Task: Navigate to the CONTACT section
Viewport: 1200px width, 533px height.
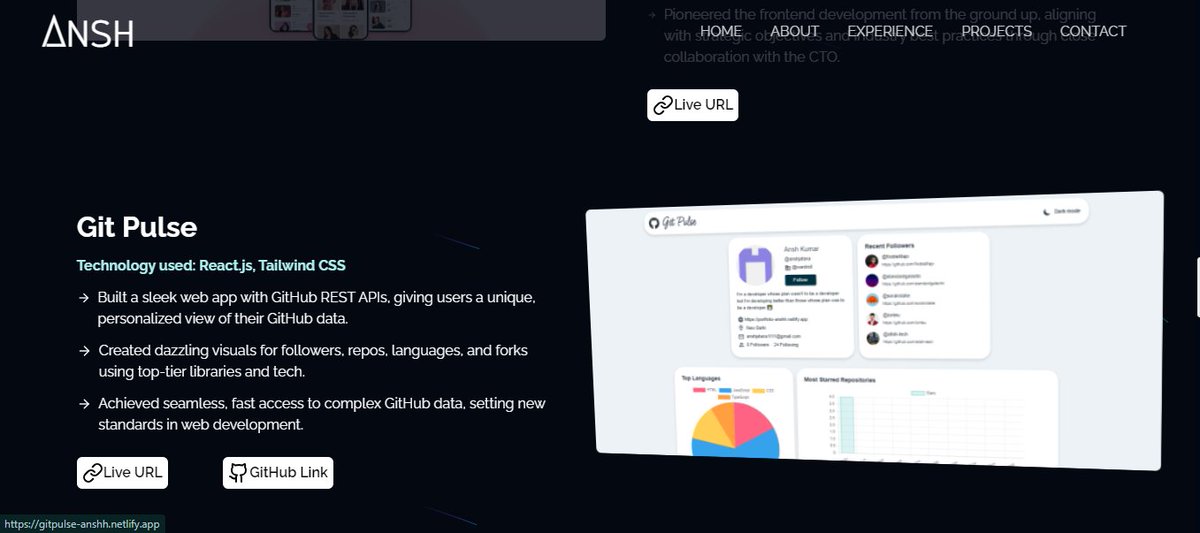Action: [x=1093, y=31]
